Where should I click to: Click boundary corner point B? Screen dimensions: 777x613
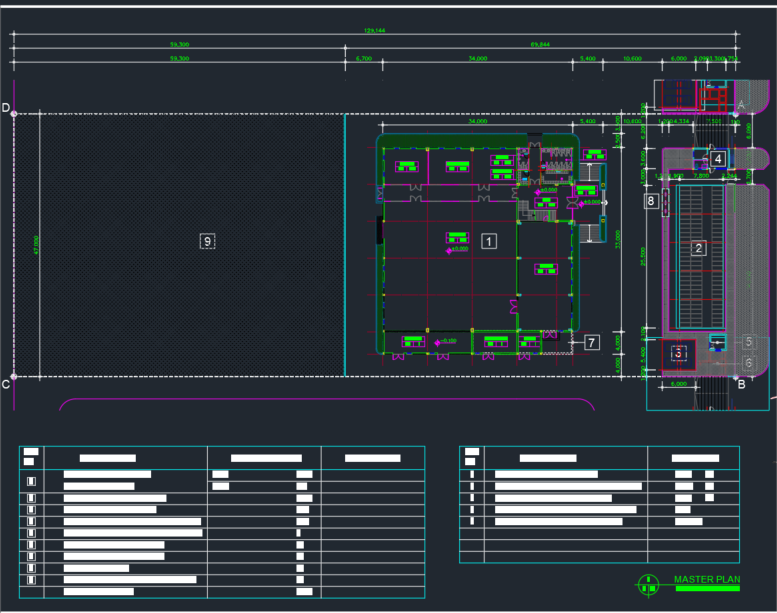click(x=735, y=376)
